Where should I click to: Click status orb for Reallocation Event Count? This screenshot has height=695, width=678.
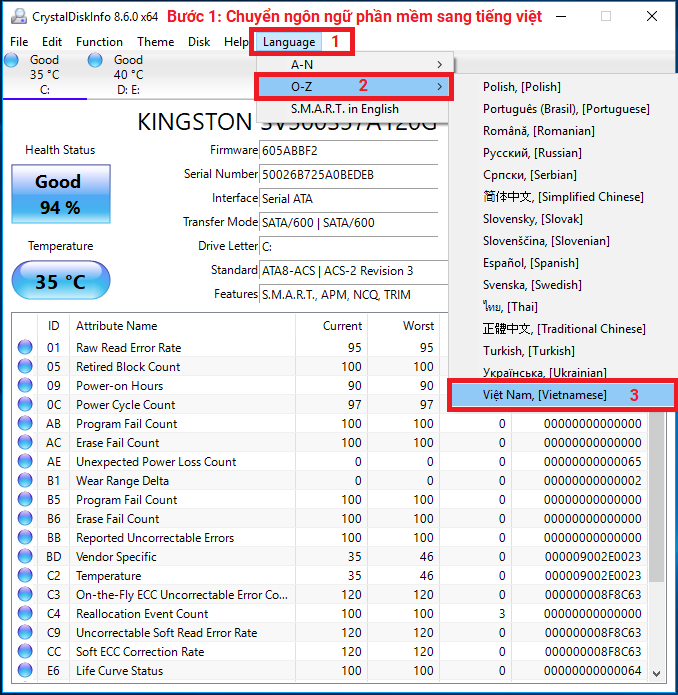tap(25, 613)
